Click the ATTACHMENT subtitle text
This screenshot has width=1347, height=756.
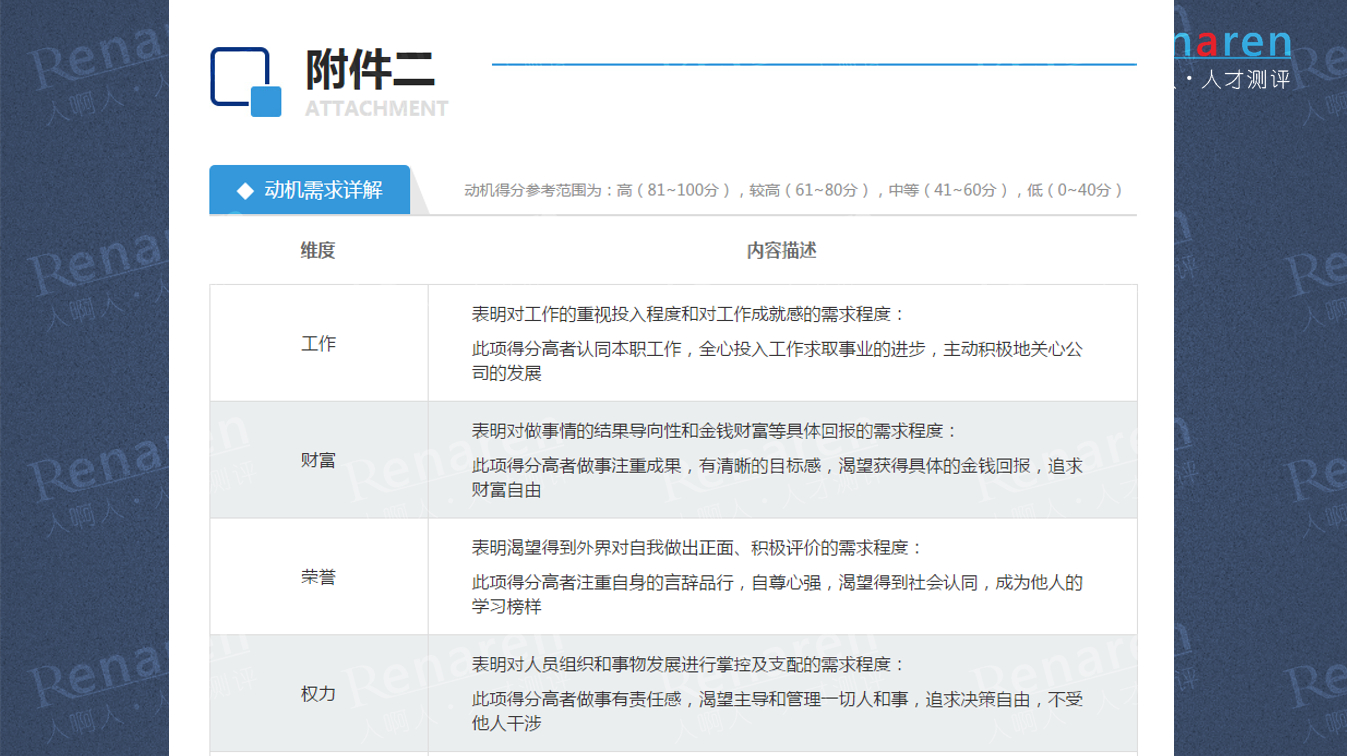point(376,108)
